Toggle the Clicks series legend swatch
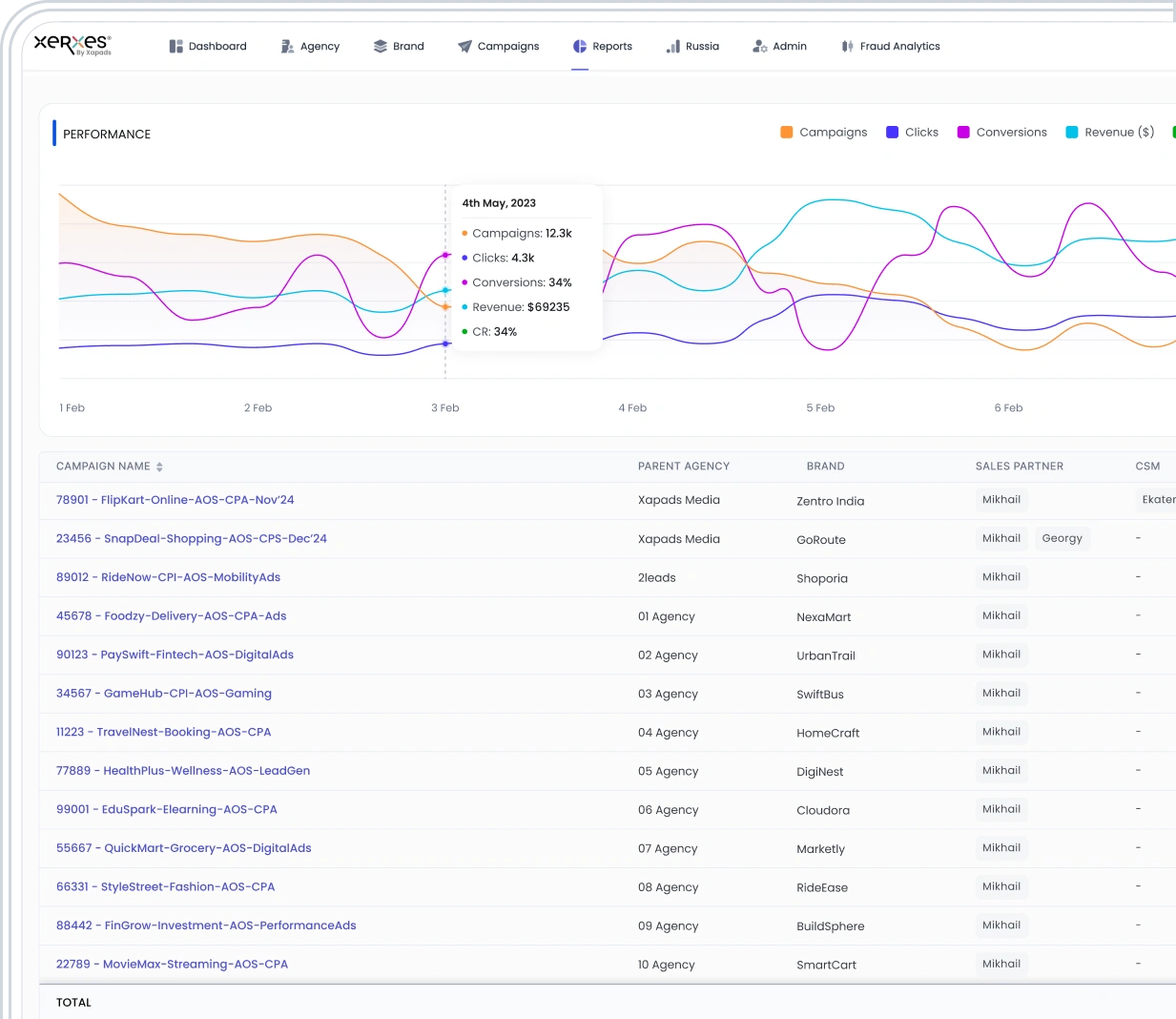Image resolution: width=1176 pixels, height=1019 pixels. coord(893,133)
